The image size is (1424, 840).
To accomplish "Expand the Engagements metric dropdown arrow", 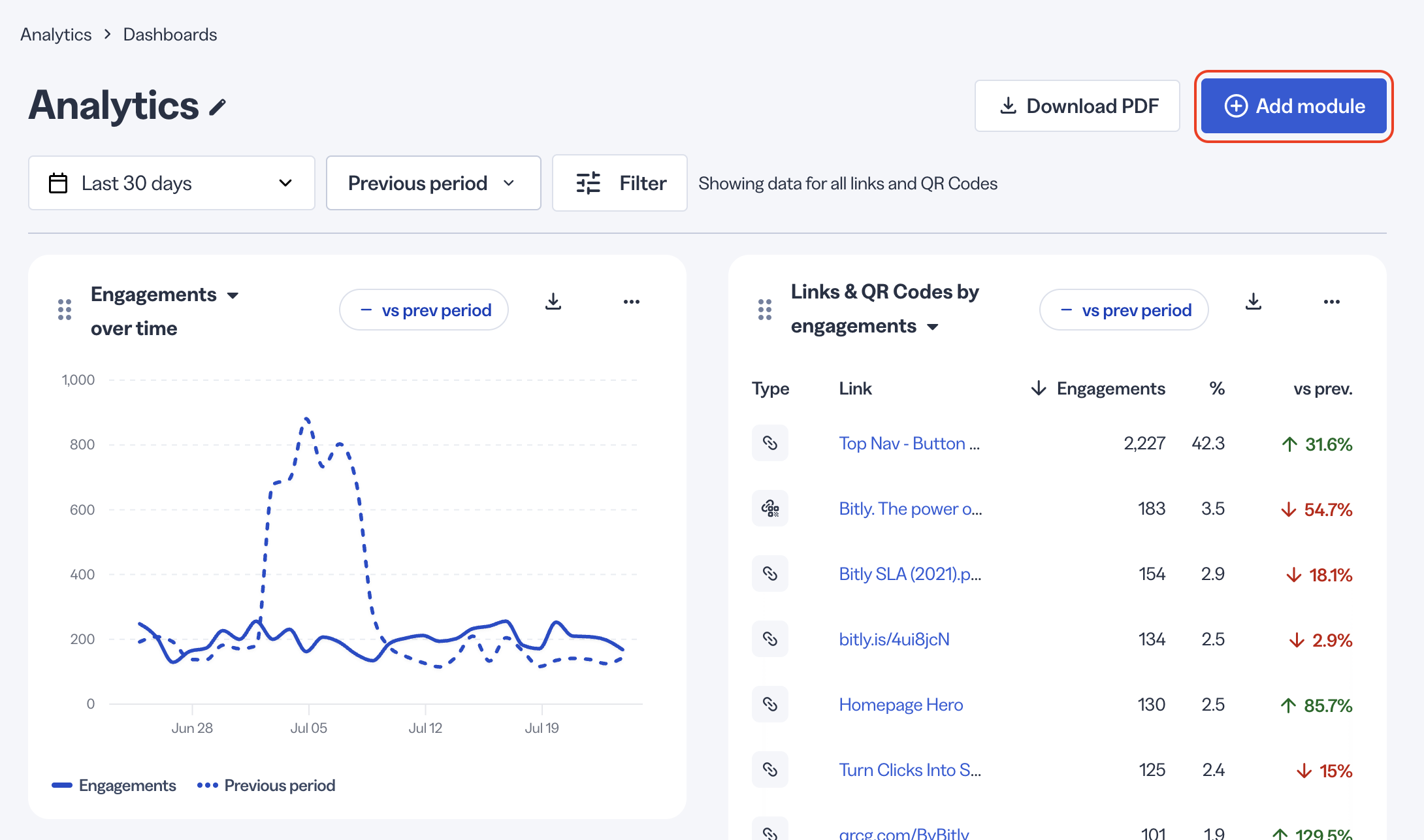I will click(x=233, y=295).
